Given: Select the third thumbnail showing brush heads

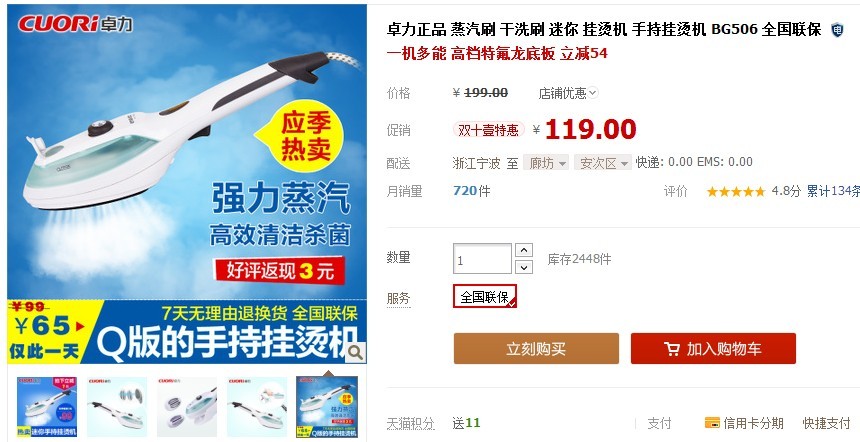Looking at the screenshot, I should [x=187, y=406].
